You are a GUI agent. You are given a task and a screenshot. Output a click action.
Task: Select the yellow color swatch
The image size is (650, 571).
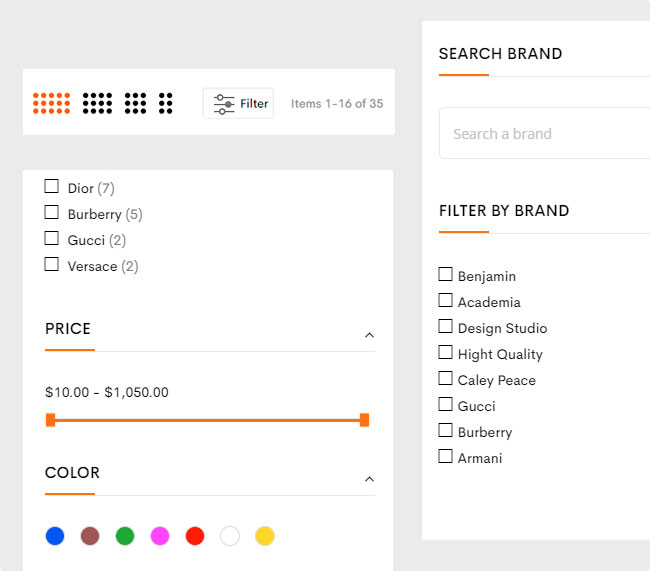(265, 536)
